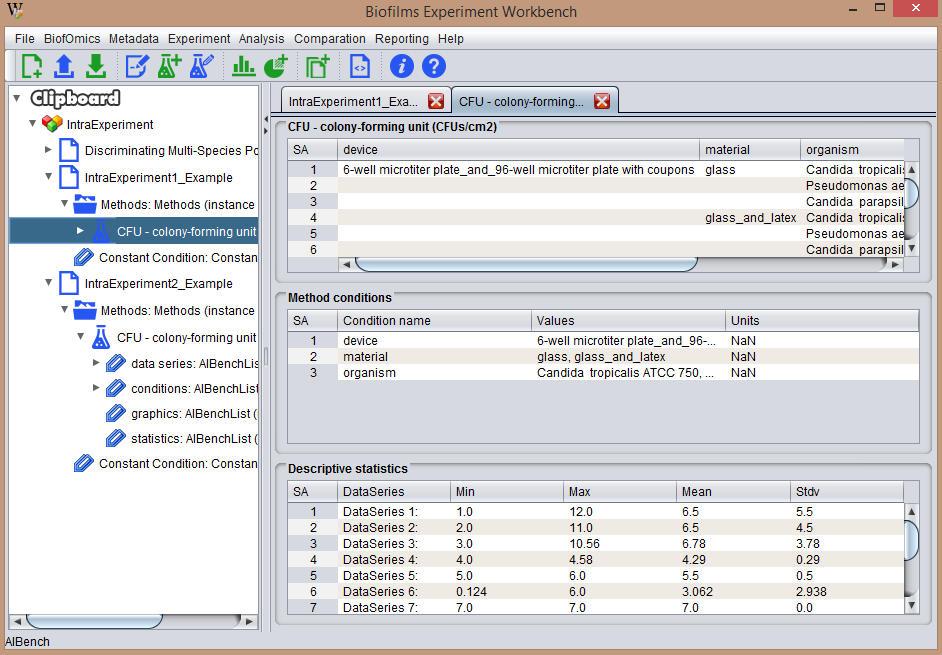This screenshot has height=655, width=942.
Task: Click the flask icon under IntraExperiment2_Example methods
Action: click(x=101, y=337)
